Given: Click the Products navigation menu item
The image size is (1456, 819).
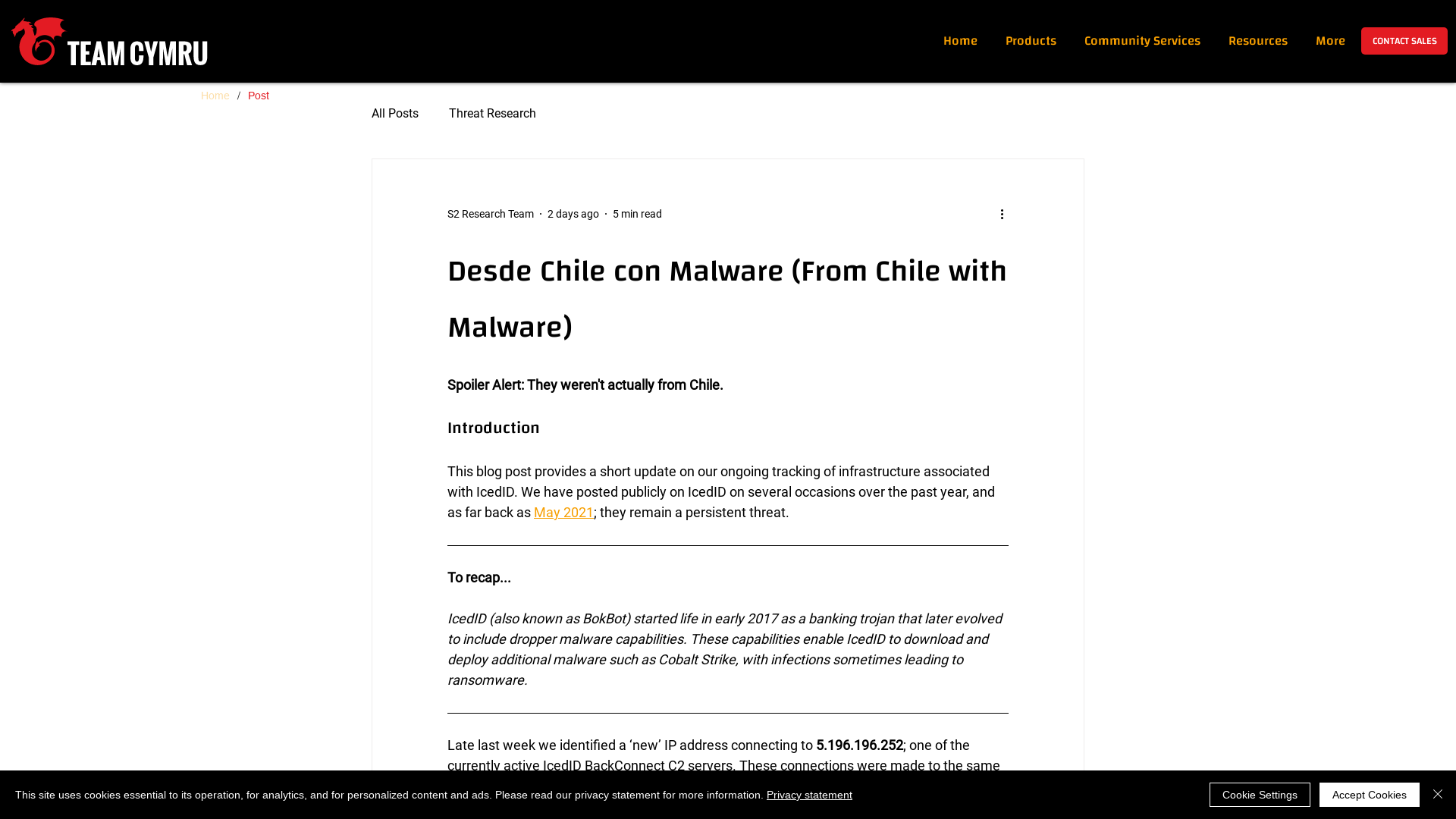Looking at the screenshot, I should click(x=1031, y=41).
